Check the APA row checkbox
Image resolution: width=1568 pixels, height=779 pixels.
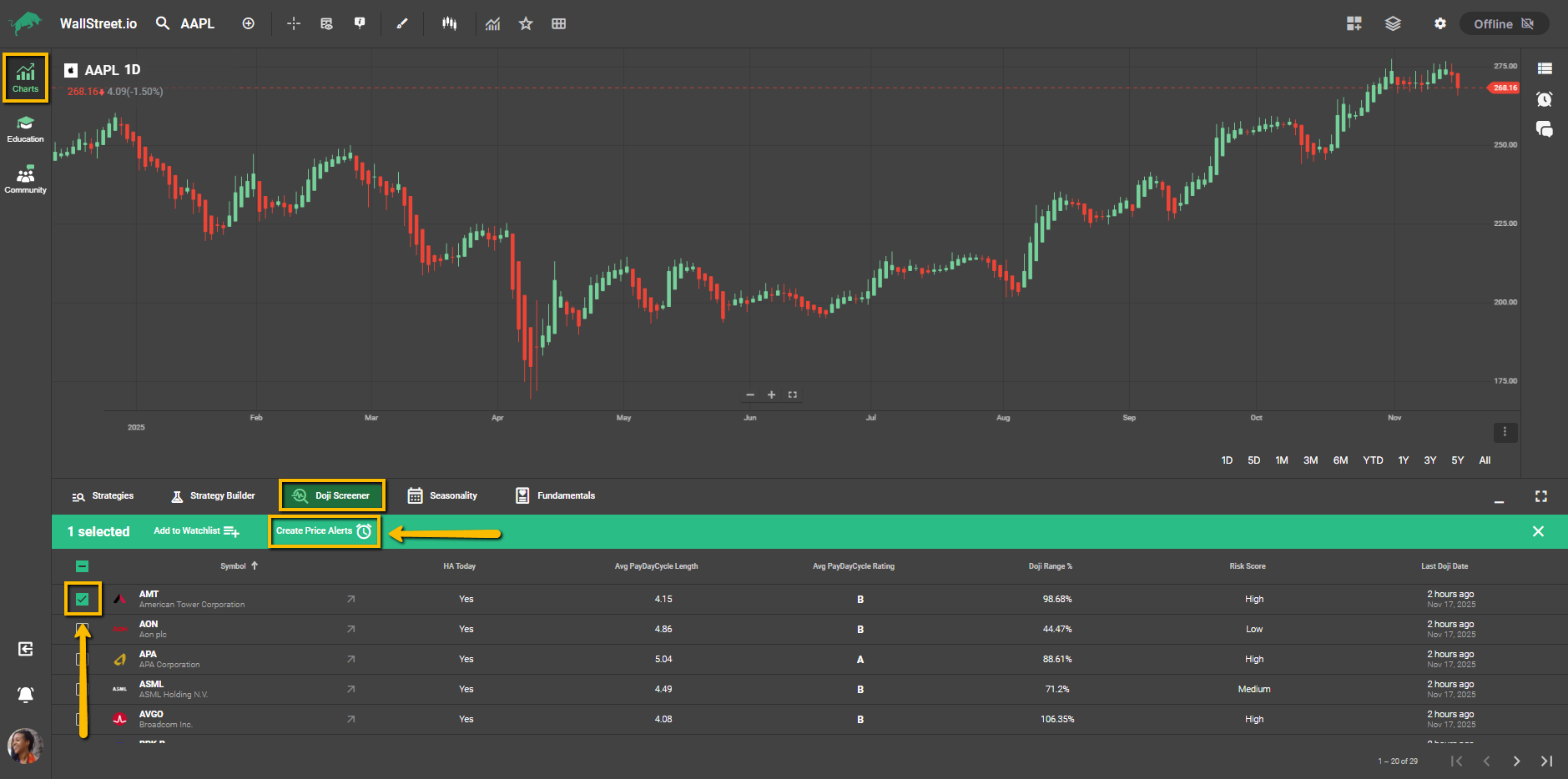(82, 659)
